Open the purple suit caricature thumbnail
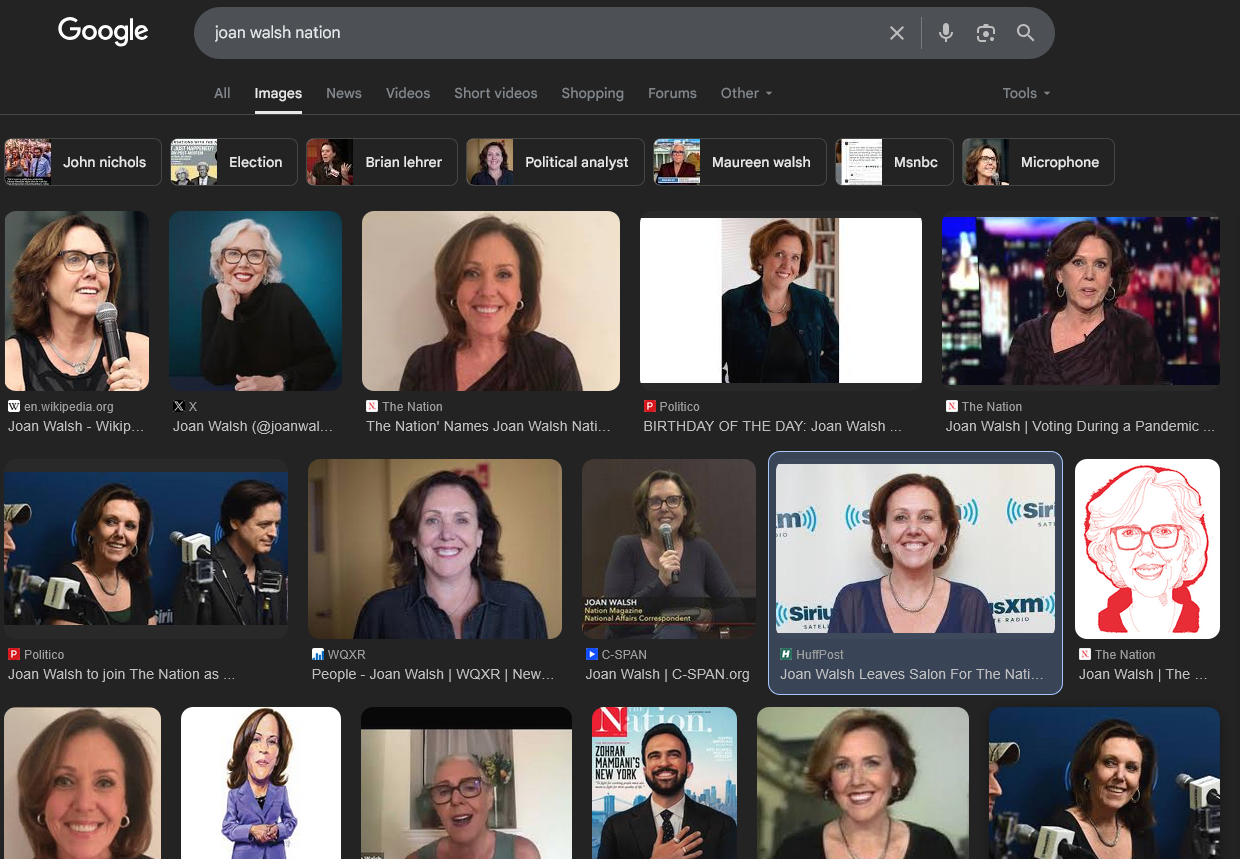Screen dimensions: 1240x859 [261, 783]
